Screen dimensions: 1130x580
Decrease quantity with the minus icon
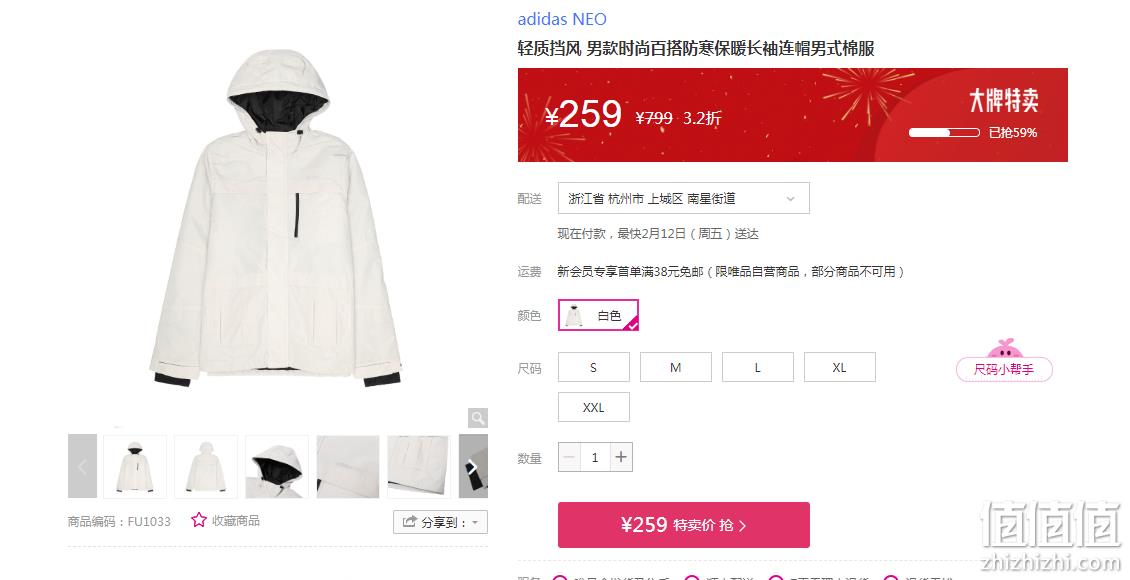[569, 457]
